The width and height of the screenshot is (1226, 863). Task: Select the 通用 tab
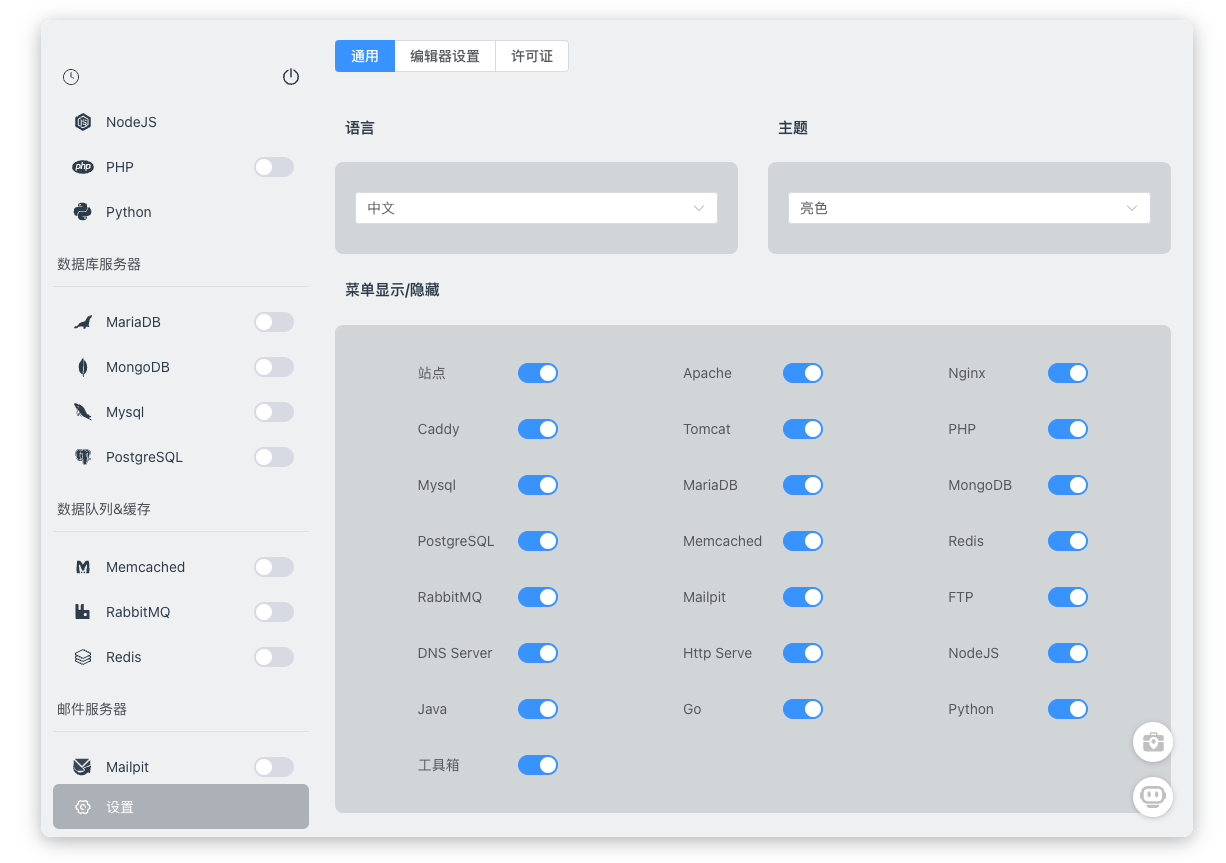pyautogui.click(x=365, y=56)
